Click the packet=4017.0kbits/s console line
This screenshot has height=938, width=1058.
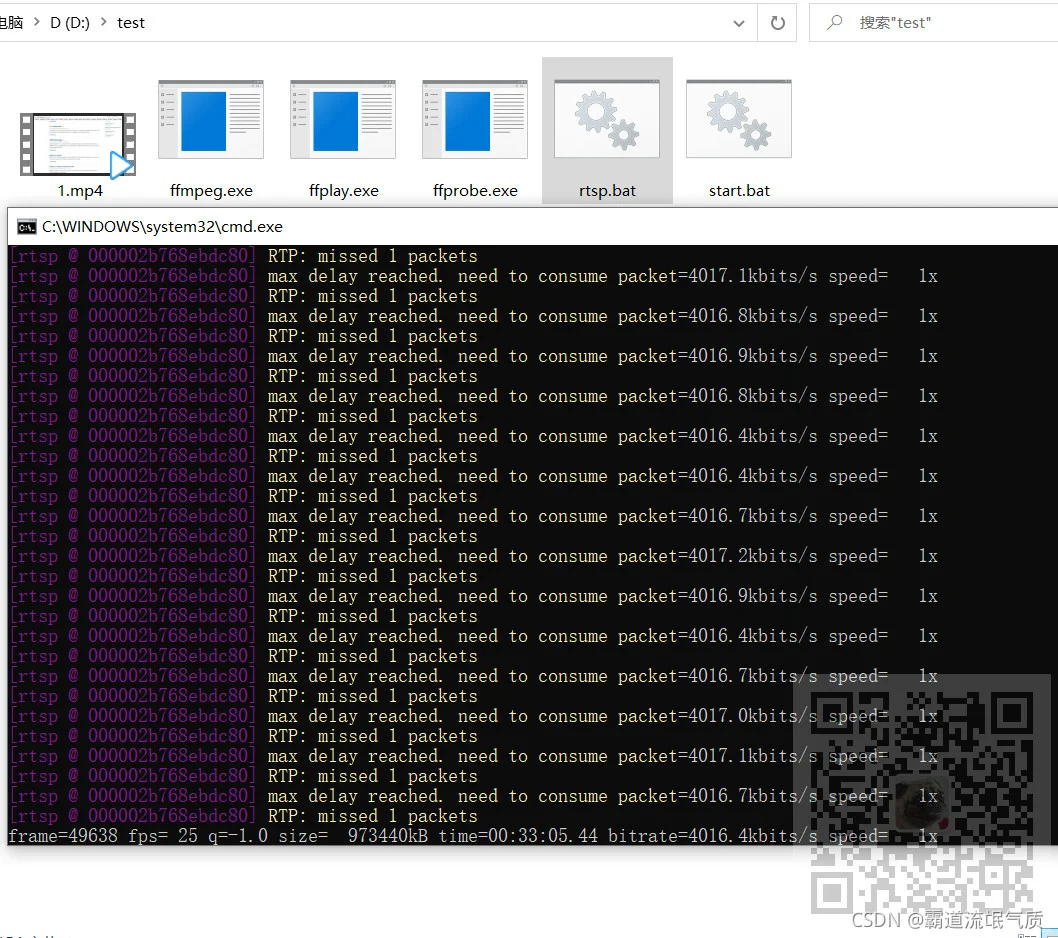click(473, 716)
